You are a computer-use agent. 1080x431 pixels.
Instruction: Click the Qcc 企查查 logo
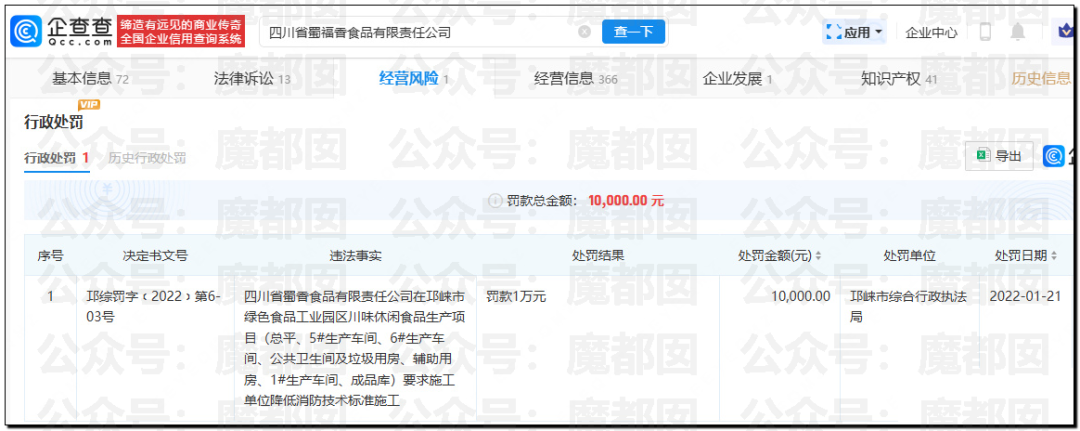point(62,32)
